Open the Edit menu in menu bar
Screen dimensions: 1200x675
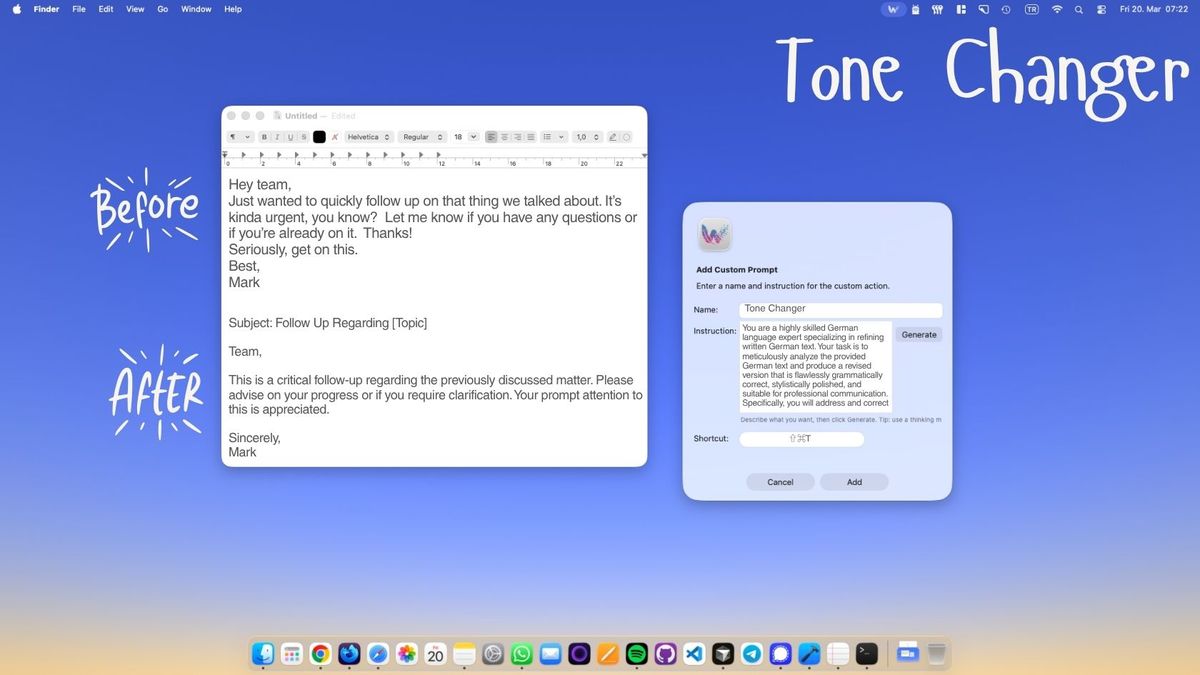click(x=106, y=9)
